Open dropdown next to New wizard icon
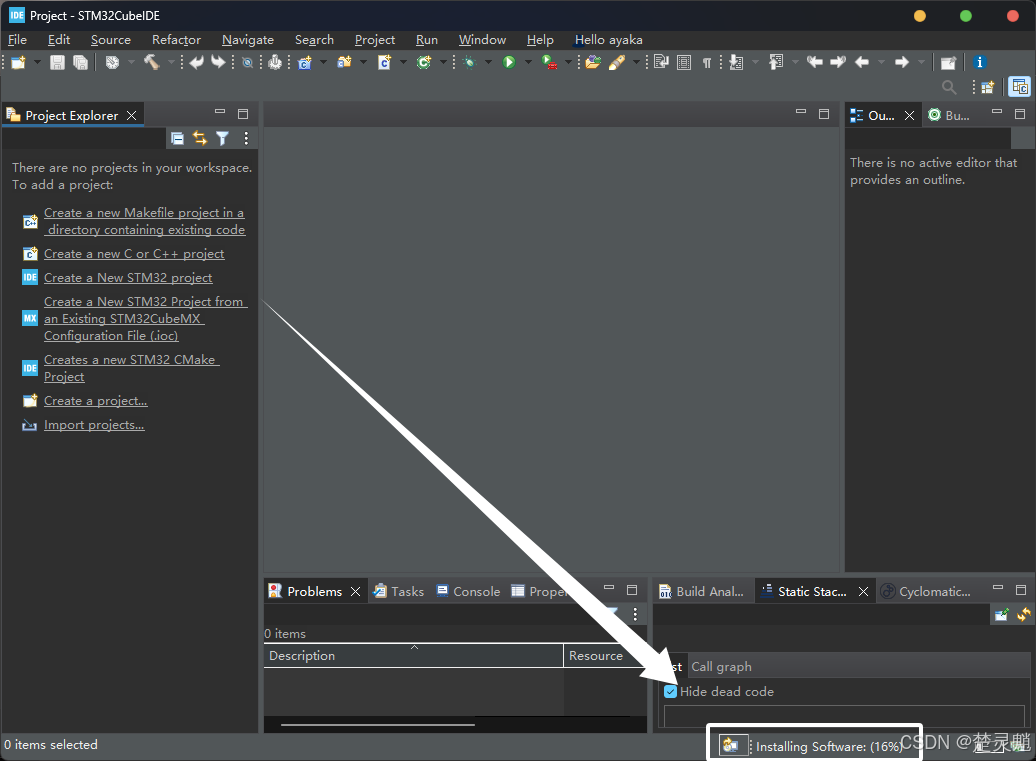The height and width of the screenshot is (761, 1036). (37, 62)
